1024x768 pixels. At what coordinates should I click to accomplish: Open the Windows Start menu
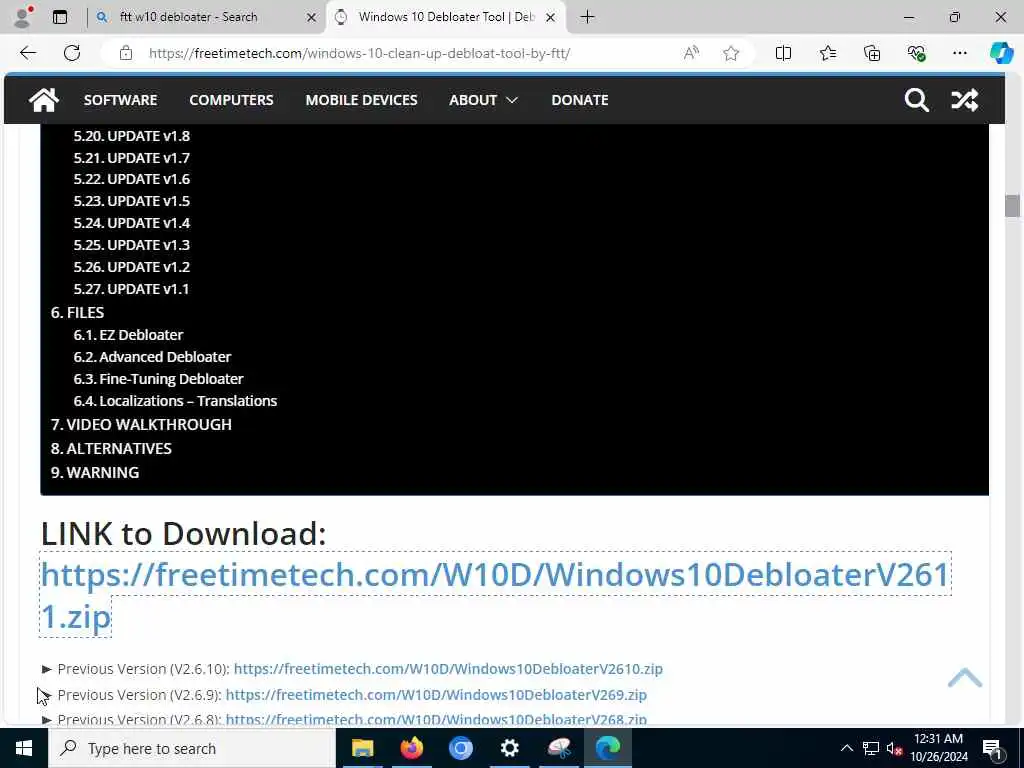(24, 748)
